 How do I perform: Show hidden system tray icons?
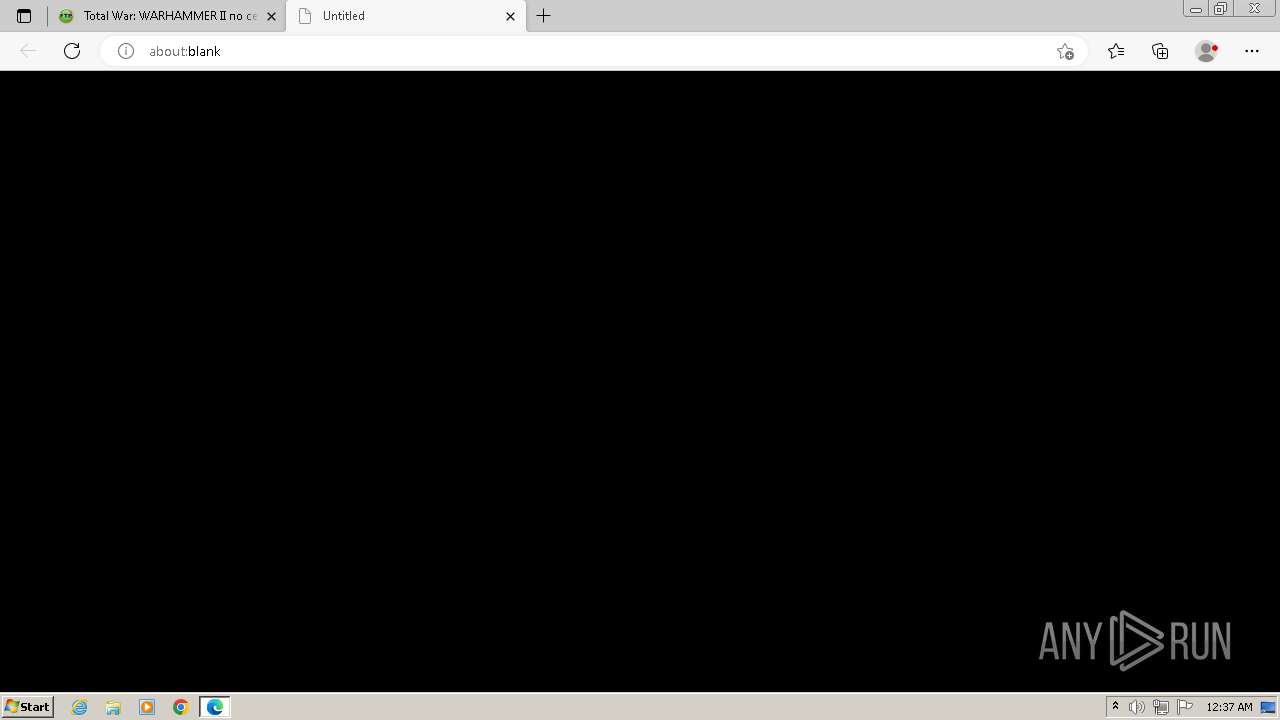click(1115, 707)
